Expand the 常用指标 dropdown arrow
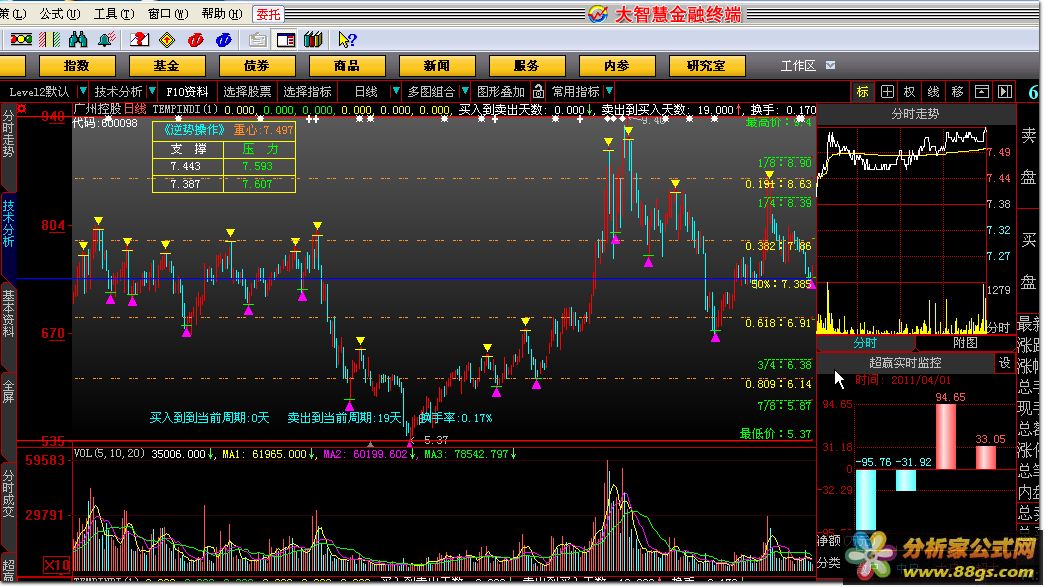Image resolution: width=1045 pixels, height=587 pixels. tap(609, 91)
